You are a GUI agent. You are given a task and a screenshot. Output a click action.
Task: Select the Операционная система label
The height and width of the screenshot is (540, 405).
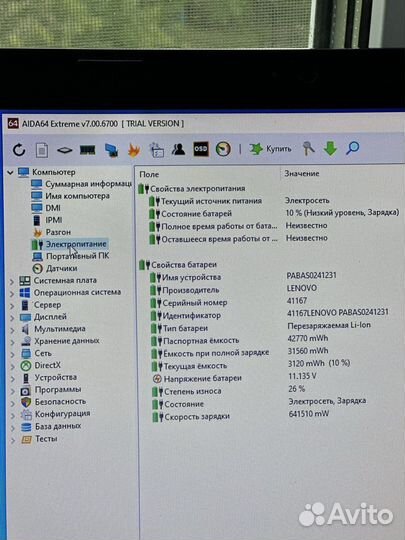click(x=77, y=292)
